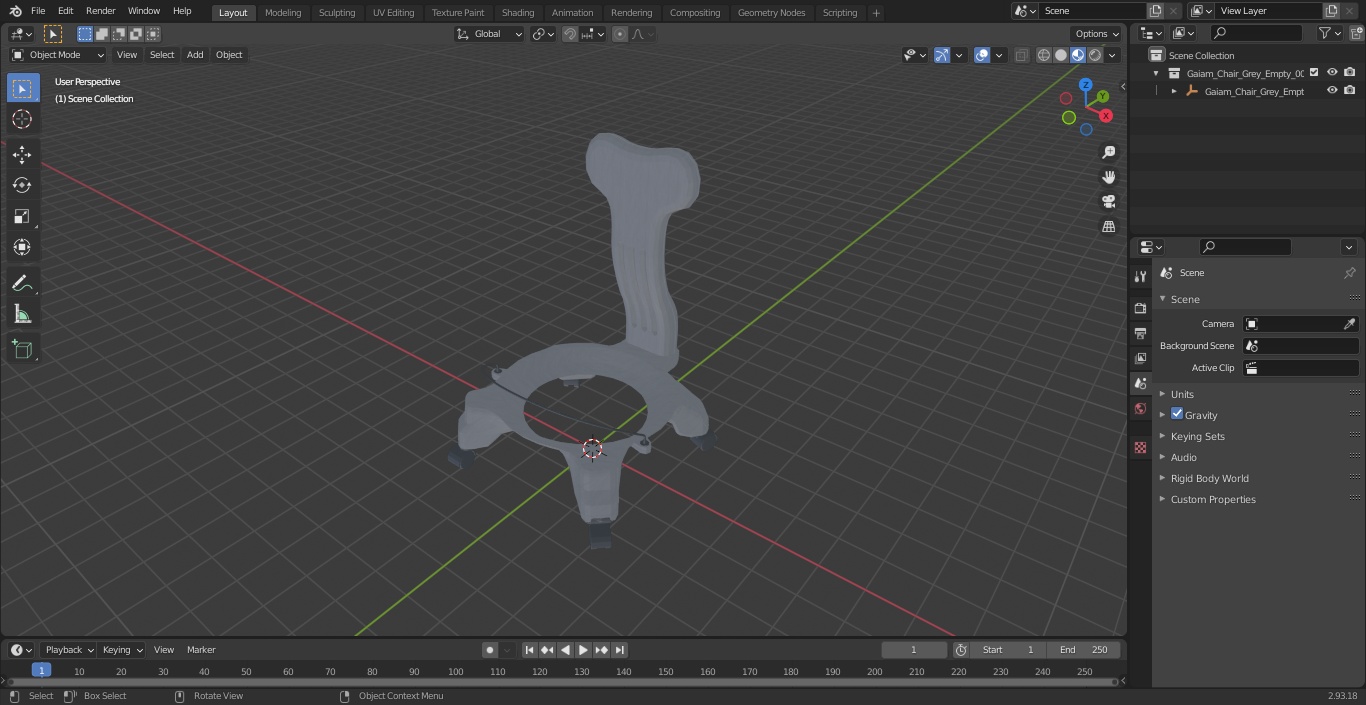Jump to the end frame button
This screenshot has width=1366, height=705.
point(620,650)
